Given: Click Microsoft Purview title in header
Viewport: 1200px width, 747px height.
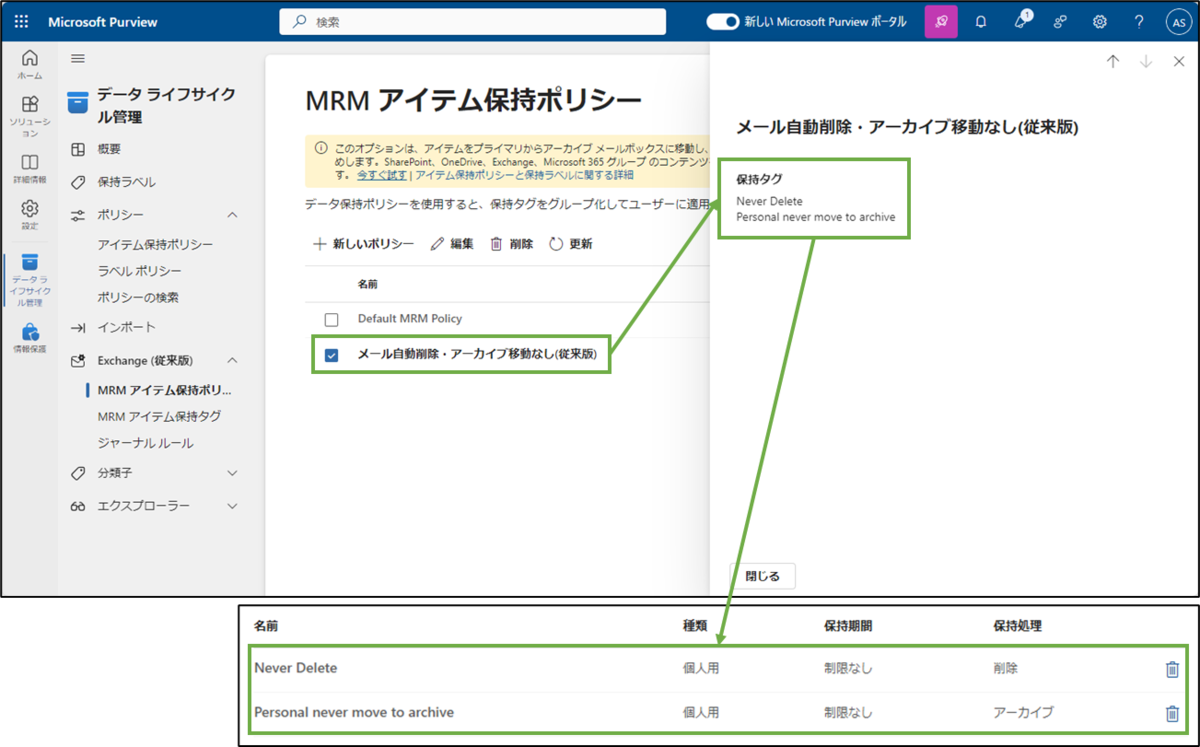Looking at the screenshot, I should pyautogui.click(x=103, y=21).
